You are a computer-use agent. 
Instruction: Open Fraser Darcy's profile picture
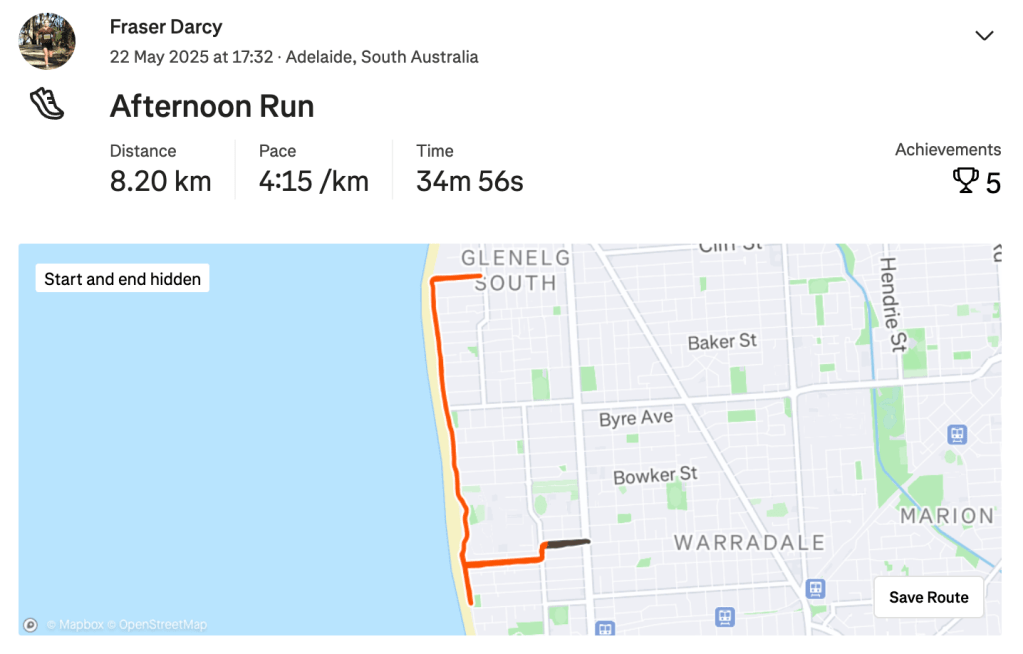(x=47, y=41)
